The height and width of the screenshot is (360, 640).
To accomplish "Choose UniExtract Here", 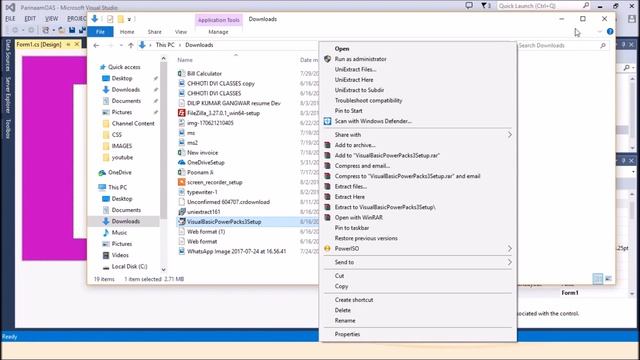I will [353, 80].
